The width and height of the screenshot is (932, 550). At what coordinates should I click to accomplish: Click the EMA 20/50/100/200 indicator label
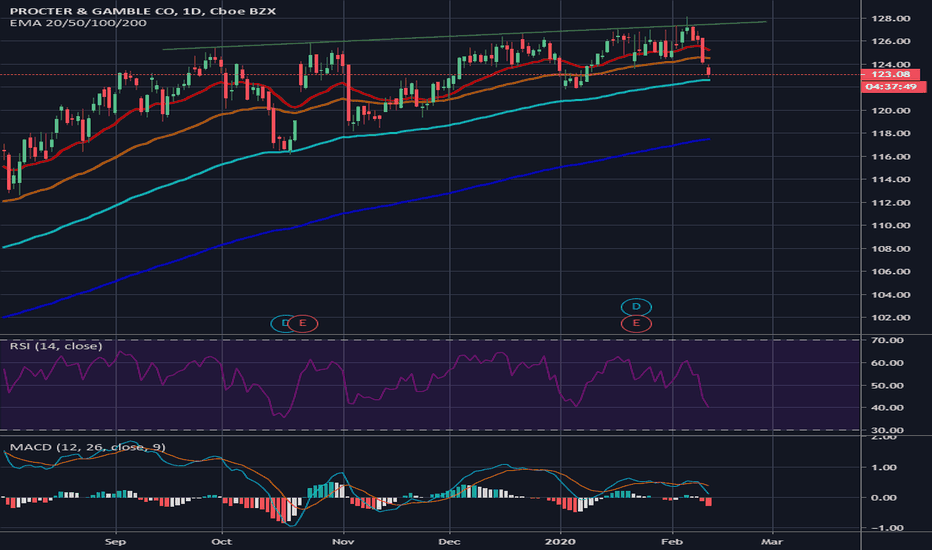[x=78, y=23]
